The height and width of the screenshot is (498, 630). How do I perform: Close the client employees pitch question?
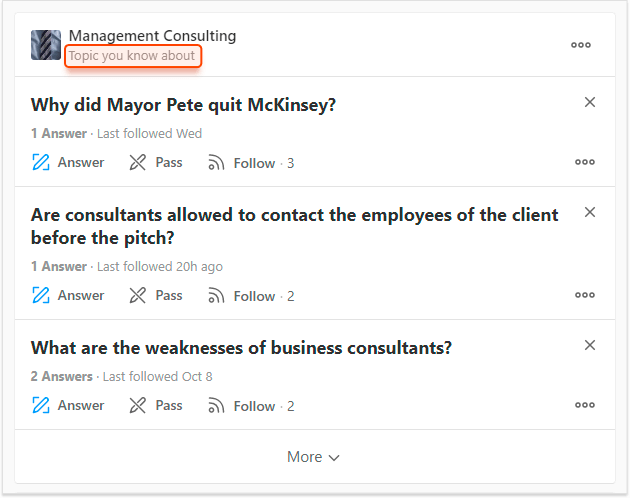(590, 212)
